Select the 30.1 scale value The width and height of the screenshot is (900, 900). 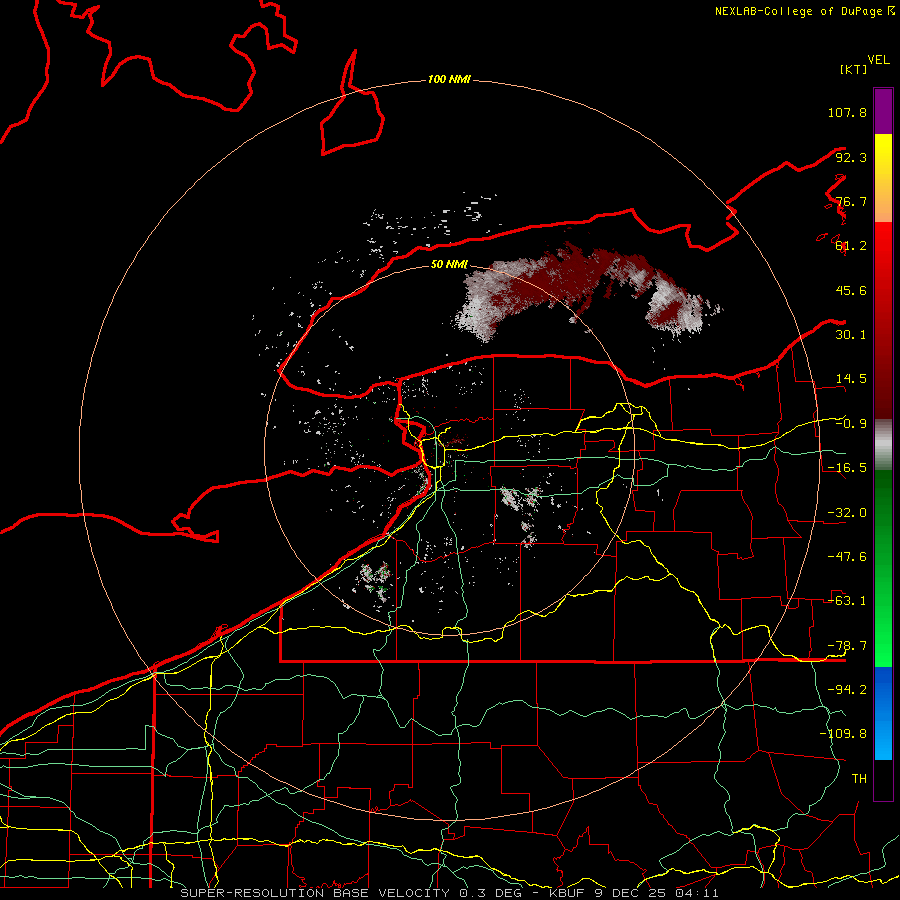coord(851,335)
